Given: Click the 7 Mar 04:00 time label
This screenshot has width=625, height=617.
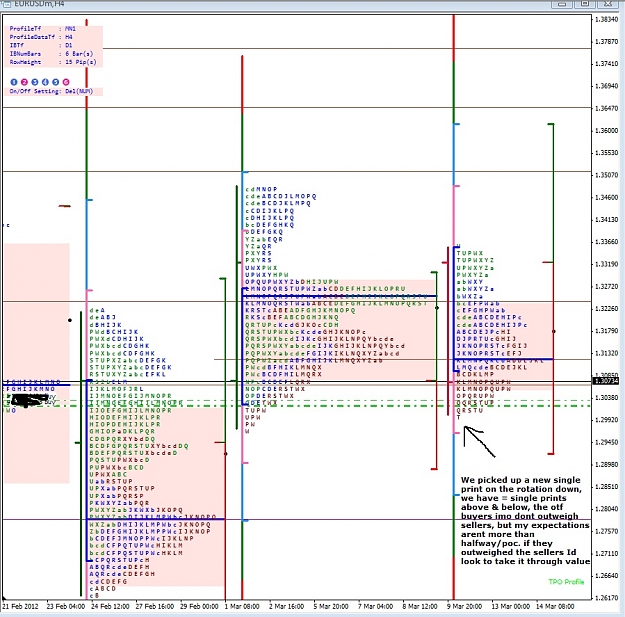Looking at the screenshot, I should click(375, 607).
